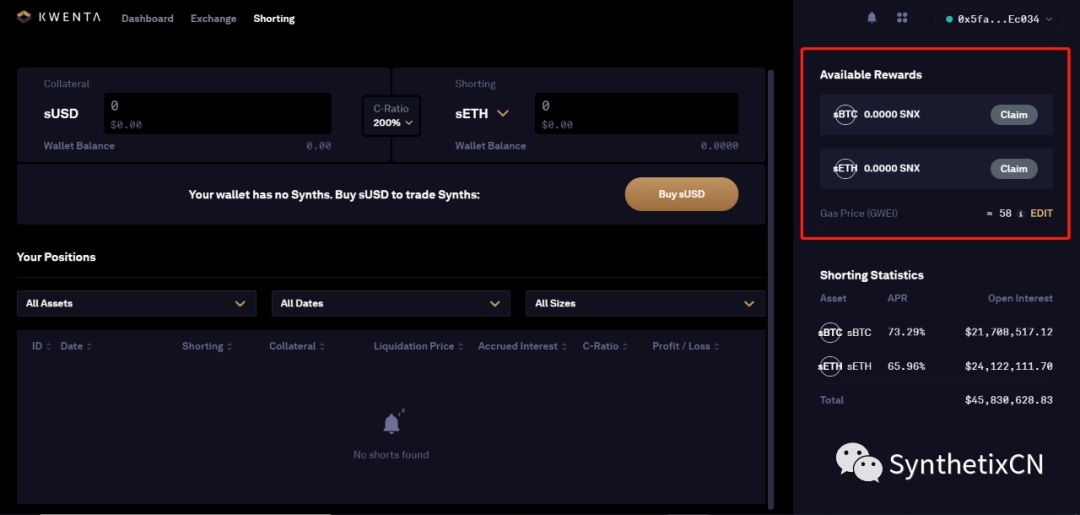The image size is (1080, 515).
Task: Sort positions by Liquidation Price
Action: [418, 346]
